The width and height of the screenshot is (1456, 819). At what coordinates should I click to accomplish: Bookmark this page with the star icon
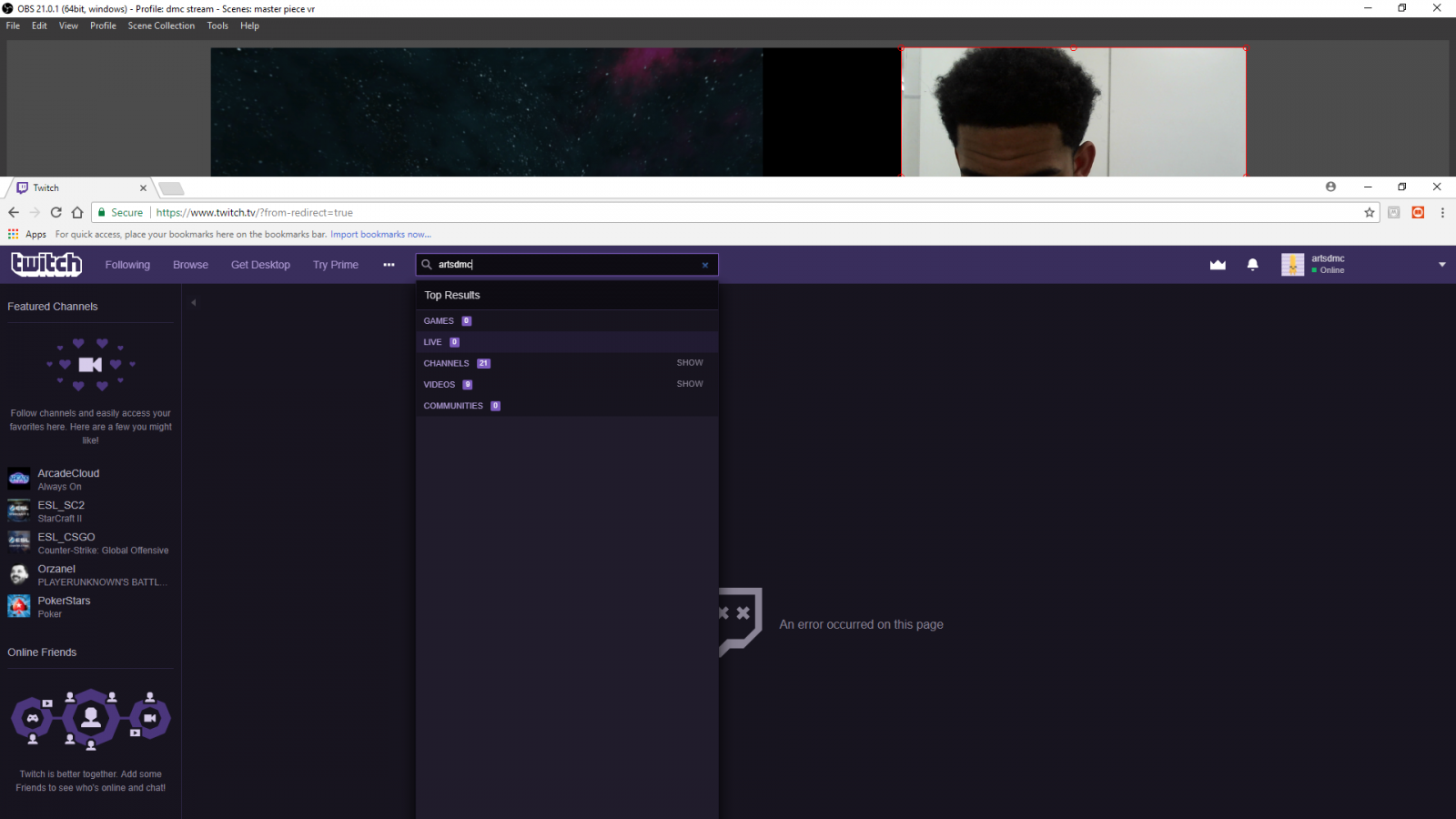pos(1369,212)
